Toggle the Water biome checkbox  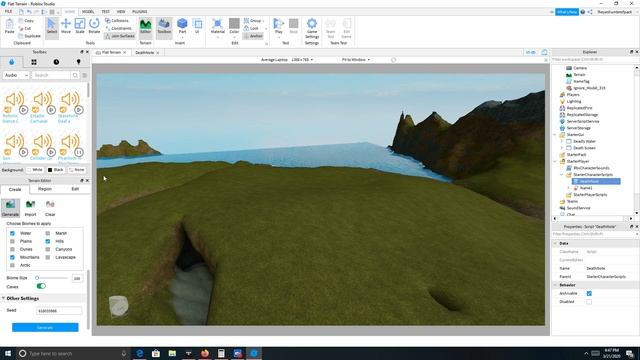(12, 233)
